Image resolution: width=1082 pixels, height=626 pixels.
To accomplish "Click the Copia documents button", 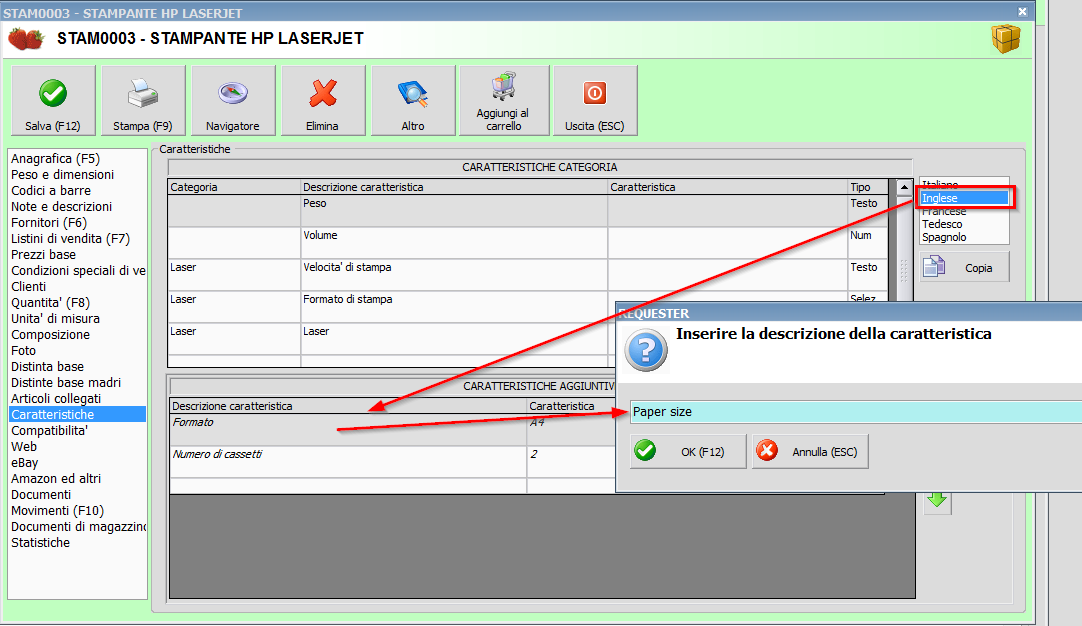I will tap(965, 267).
